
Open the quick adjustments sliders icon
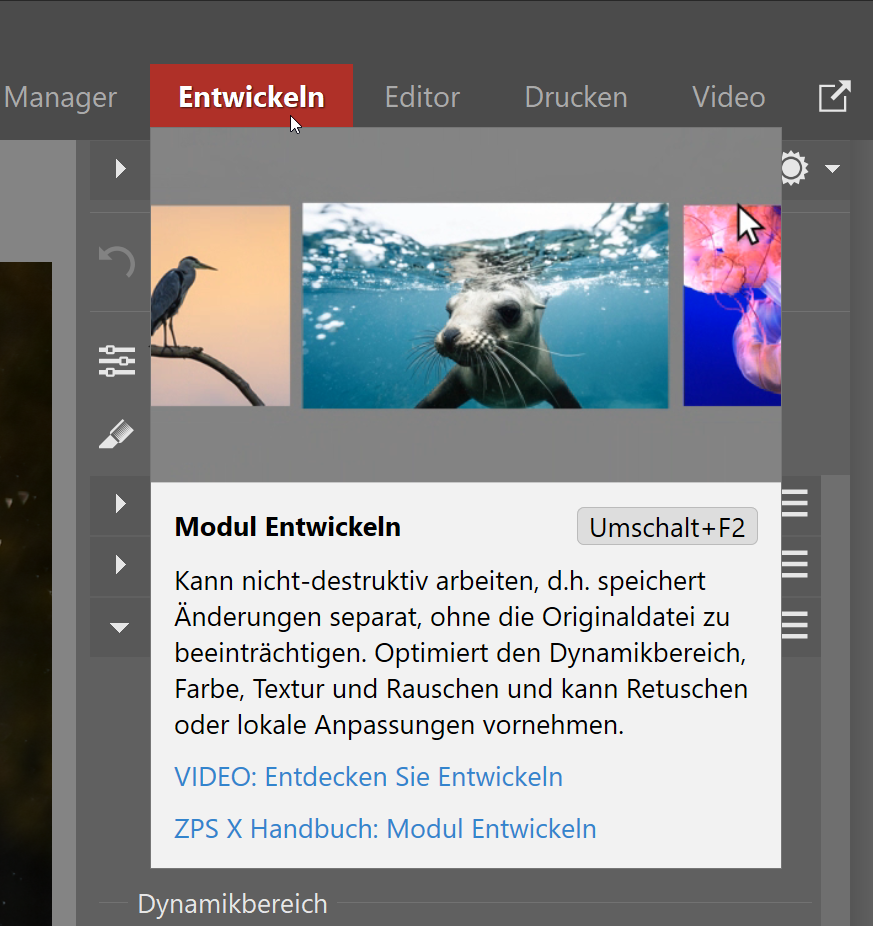(x=117, y=360)
